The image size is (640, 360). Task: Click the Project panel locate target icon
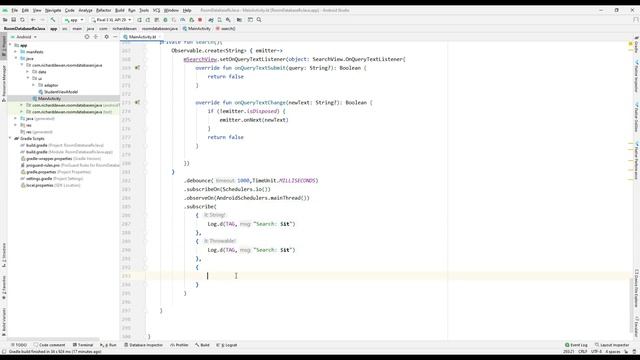[x=87, y=37]
